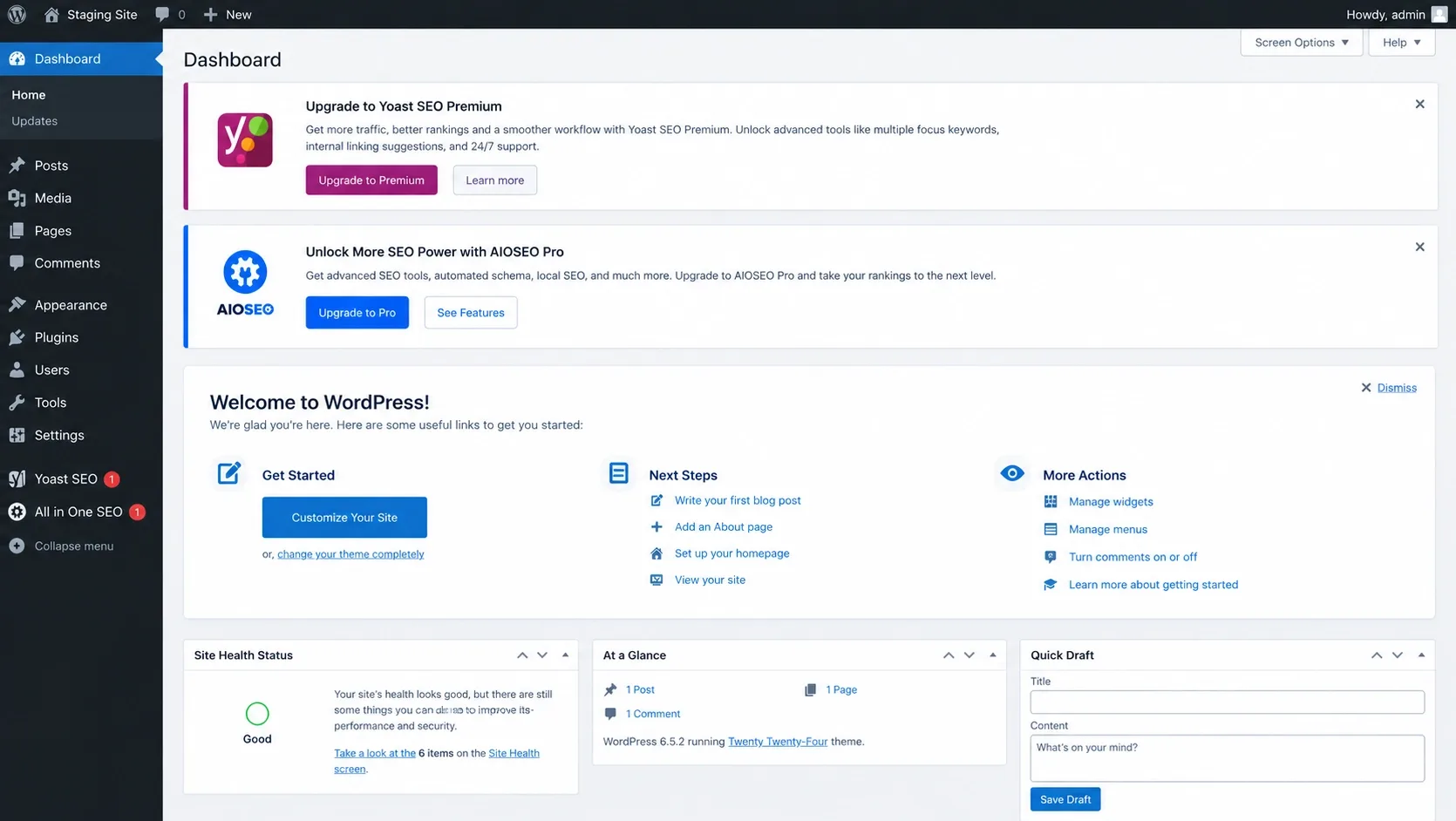Dismiss the AIOSEO Pro notice
The width and height of the screenshot is (1456, 821).
[1419, 247]
